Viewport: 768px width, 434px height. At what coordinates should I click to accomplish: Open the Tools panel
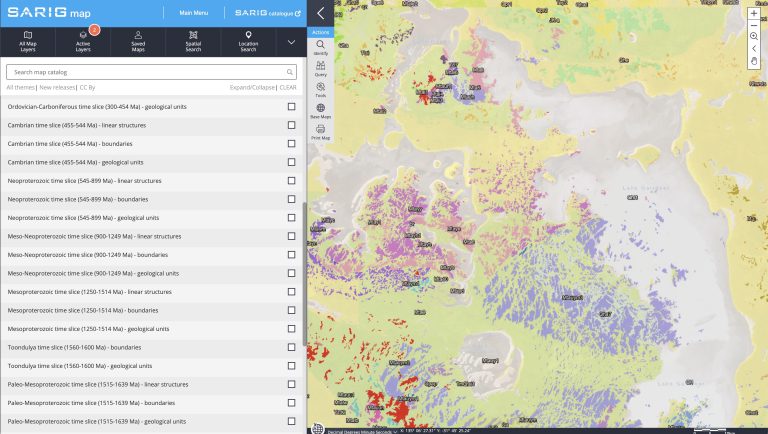coord(320,89)
